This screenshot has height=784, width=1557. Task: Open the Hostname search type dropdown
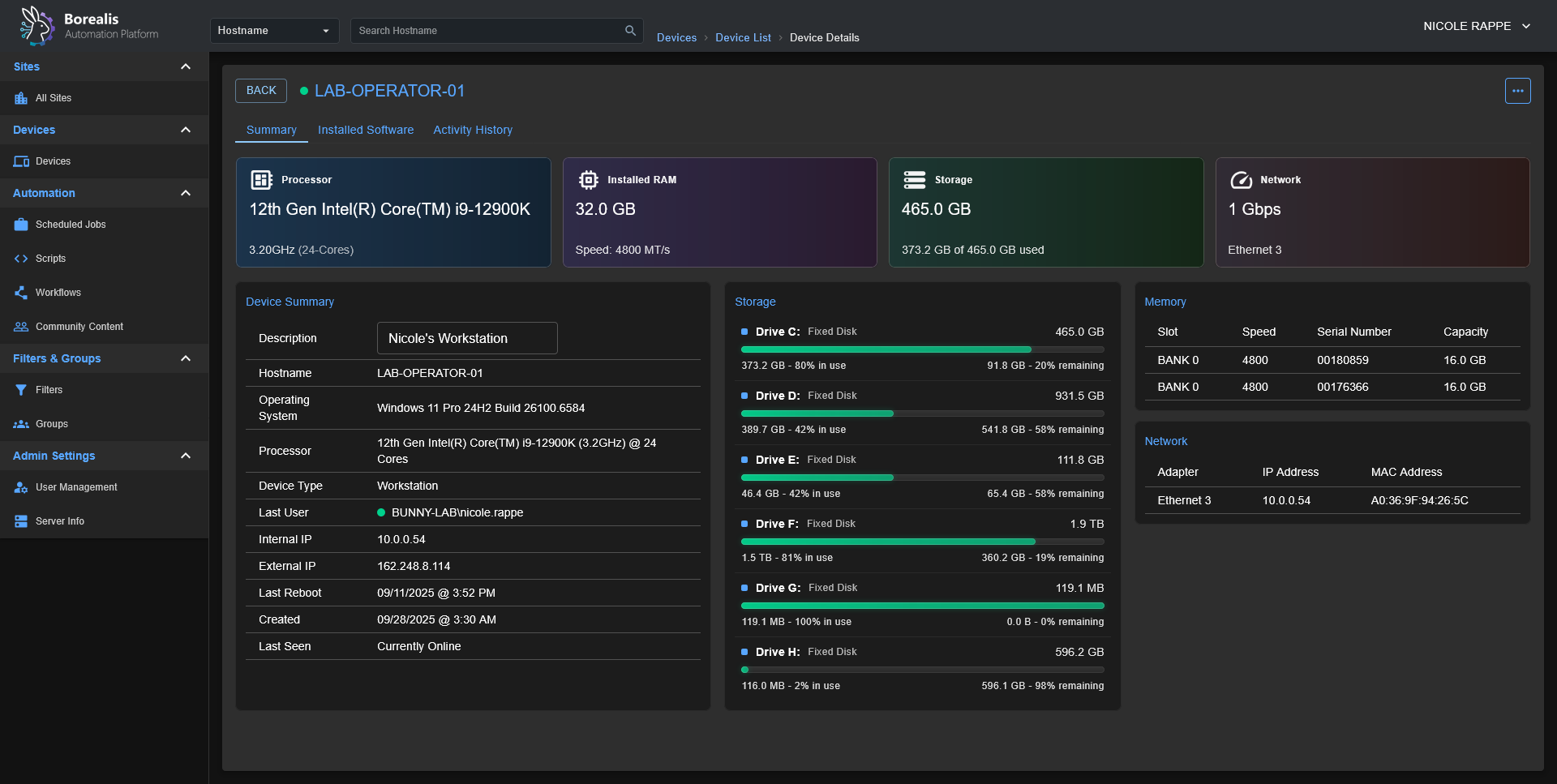[x=274, y=31]
